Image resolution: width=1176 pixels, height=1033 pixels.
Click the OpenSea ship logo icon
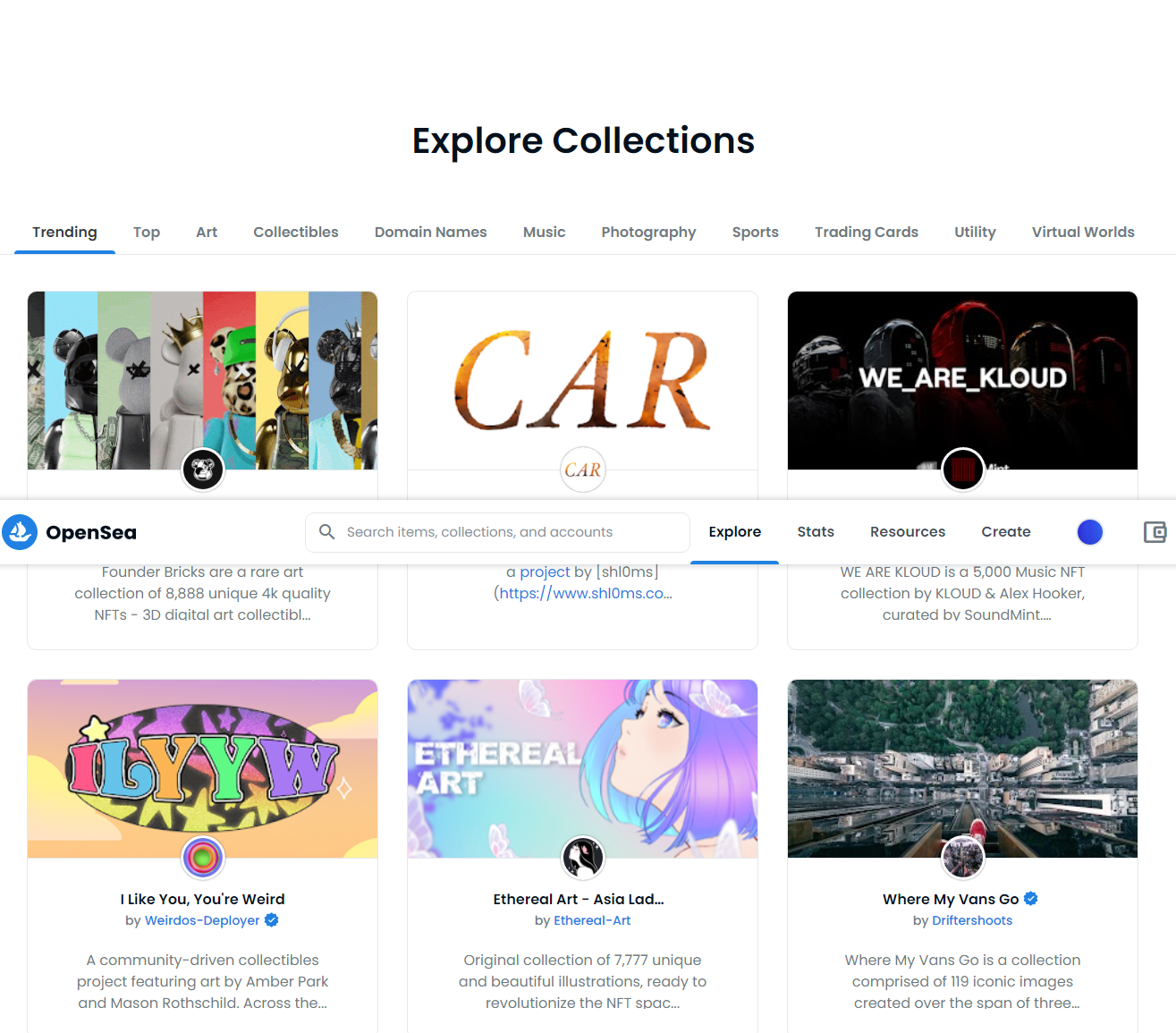(20, 532)
